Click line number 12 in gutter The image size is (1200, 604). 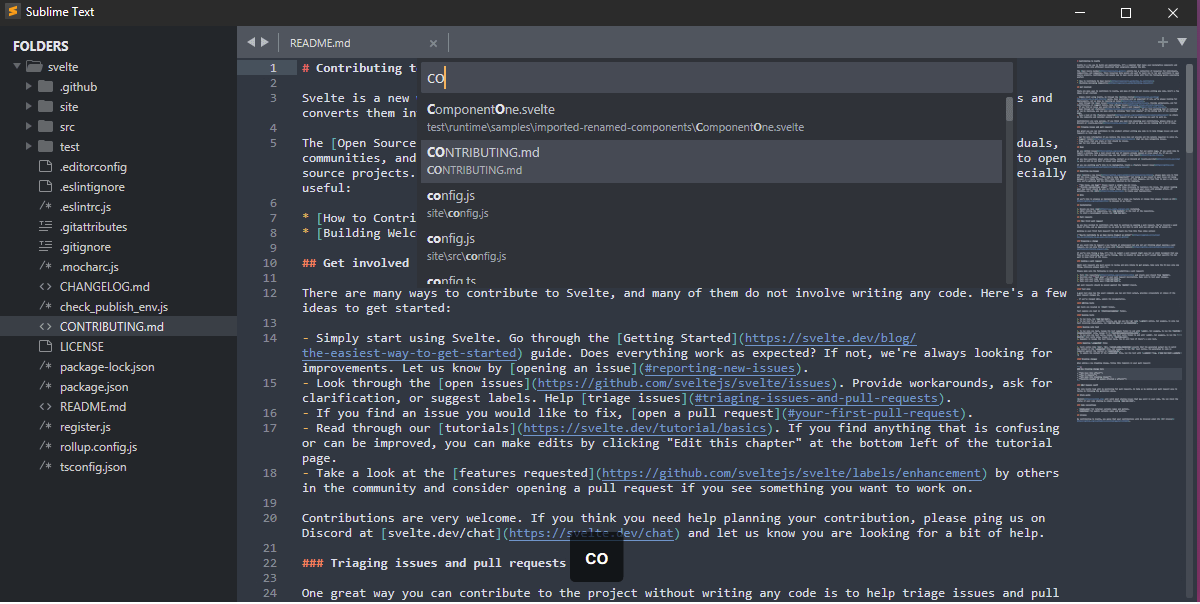tap(270, 293)
